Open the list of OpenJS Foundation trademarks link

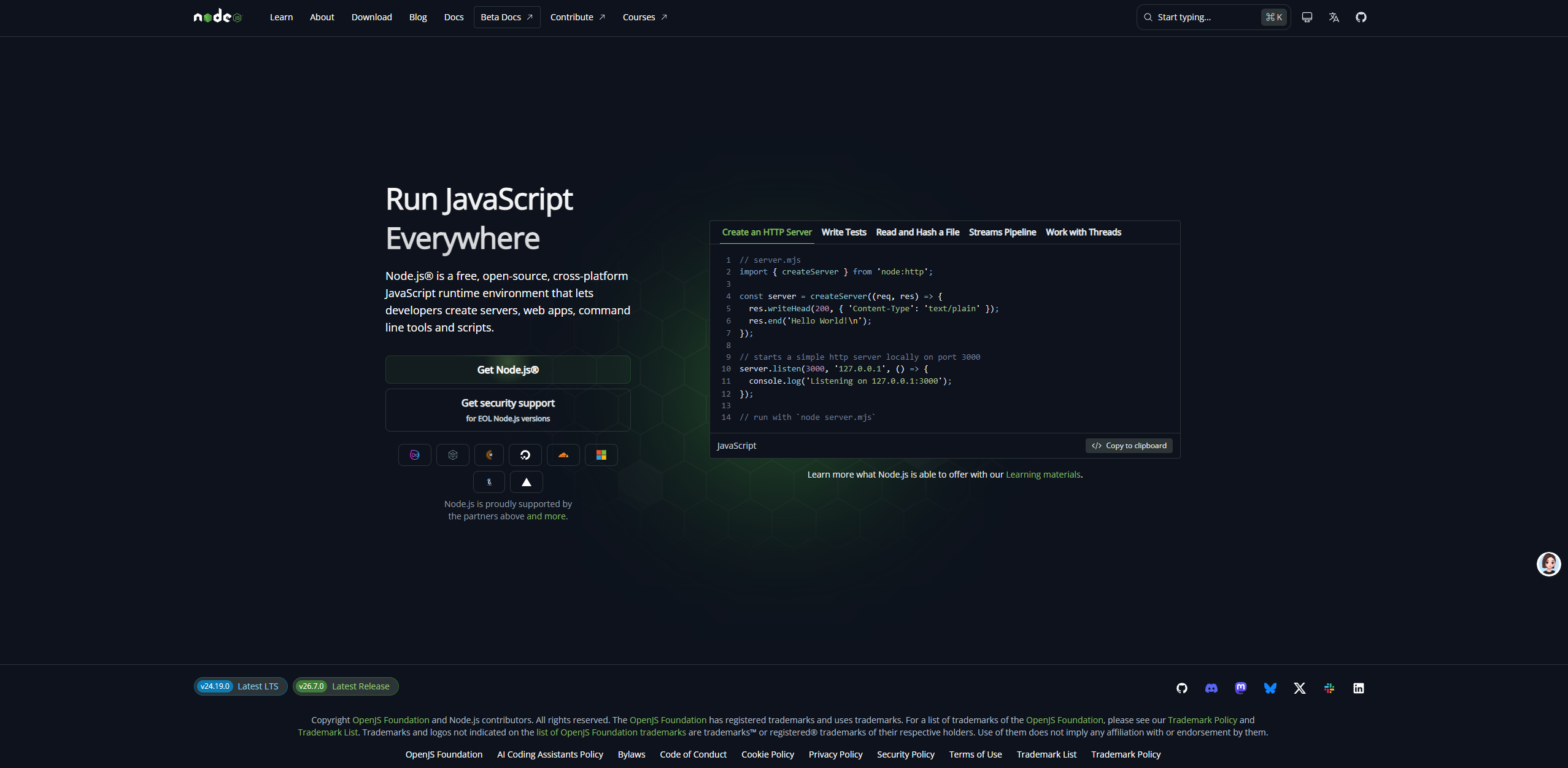pyautogui.click(x=611, y=732)
